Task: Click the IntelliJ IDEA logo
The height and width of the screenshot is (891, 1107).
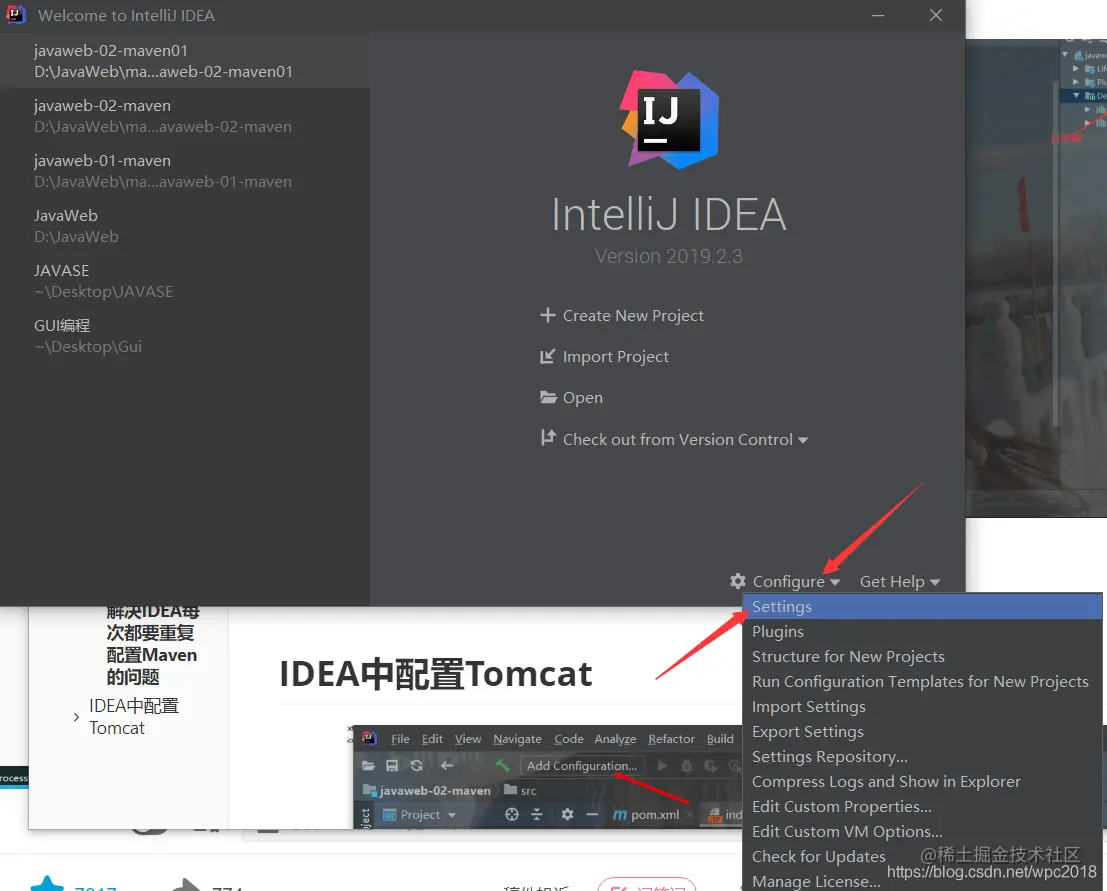Action: (669, 119)
